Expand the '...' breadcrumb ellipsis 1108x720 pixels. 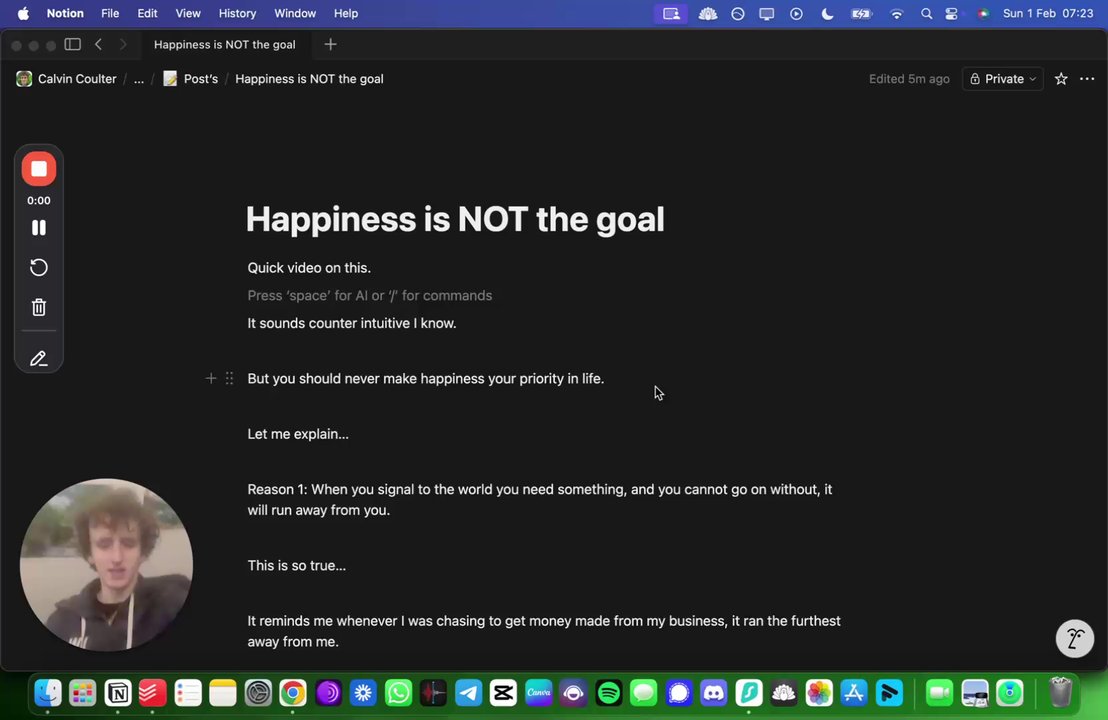(x=138, y=79)
